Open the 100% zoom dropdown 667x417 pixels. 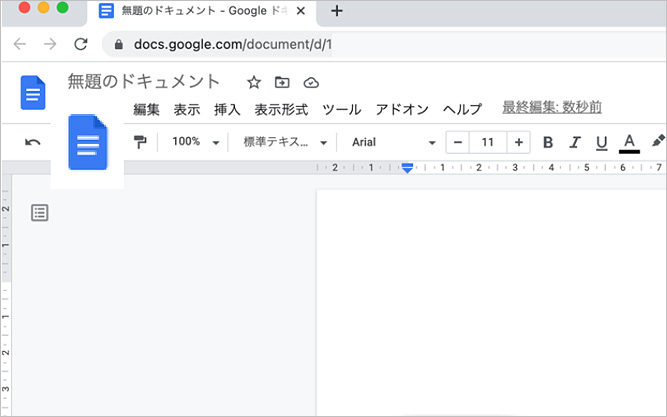[x=195, y=142]
